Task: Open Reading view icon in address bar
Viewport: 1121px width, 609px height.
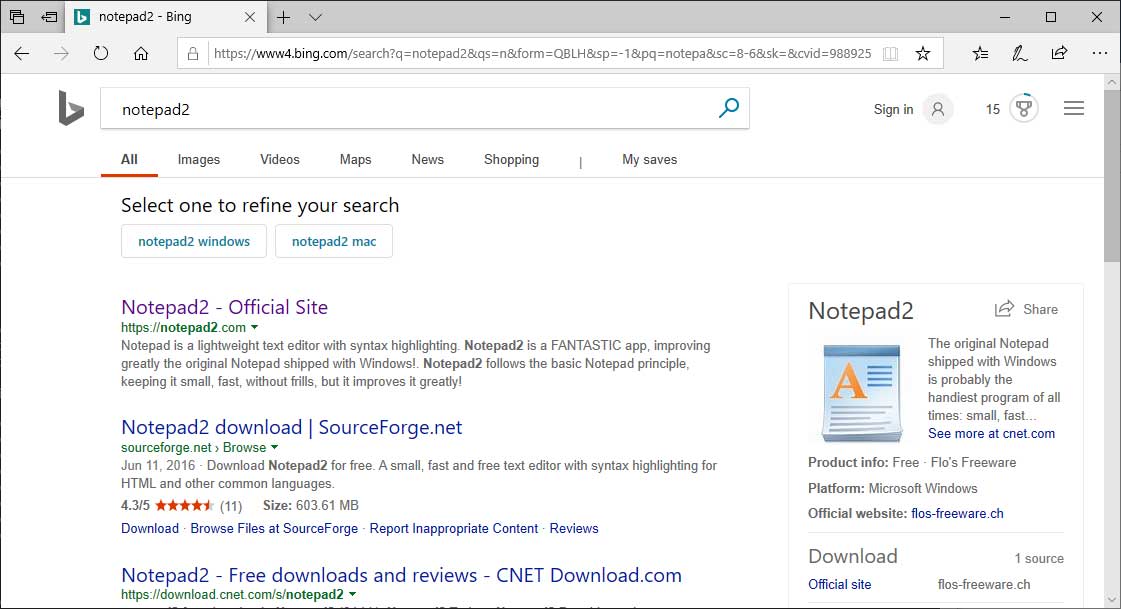Action: point(890,54)
